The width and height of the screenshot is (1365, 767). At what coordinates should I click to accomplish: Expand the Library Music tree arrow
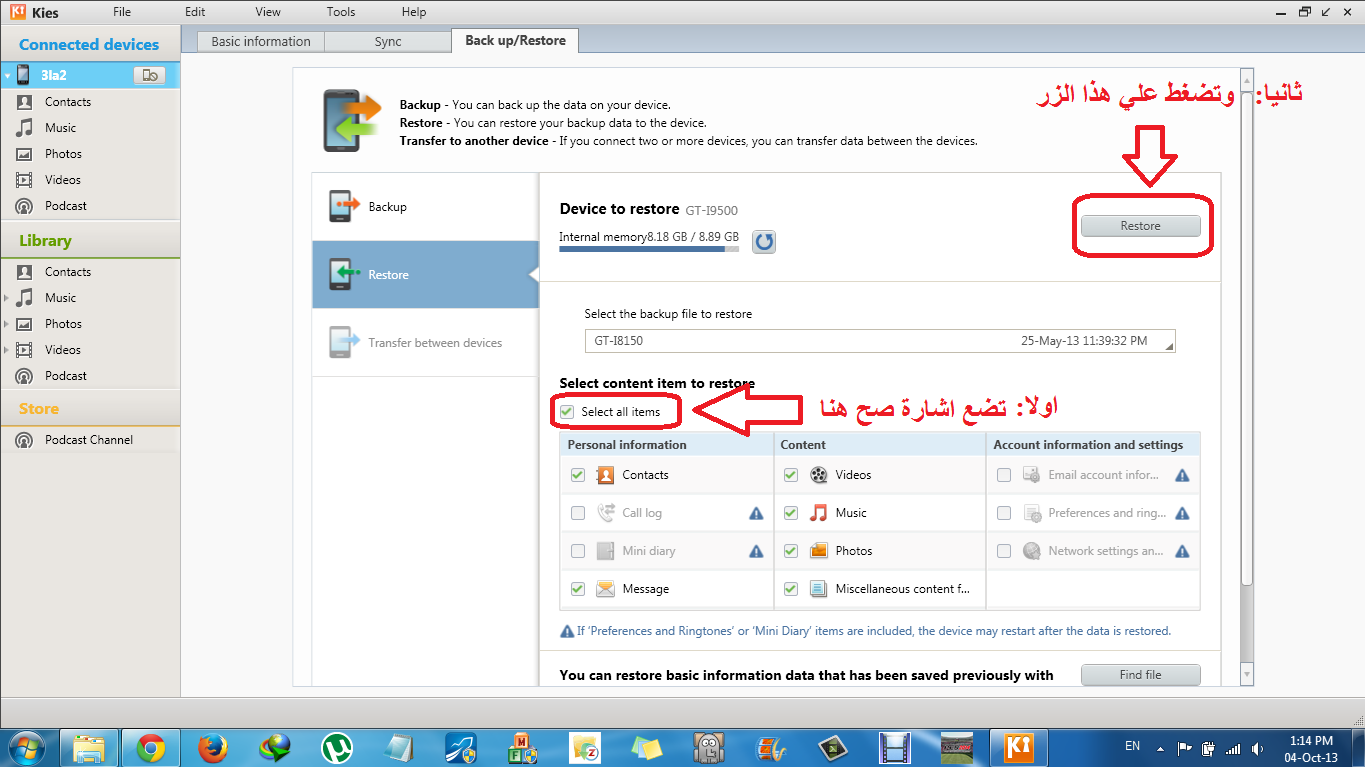pos(7,298)
